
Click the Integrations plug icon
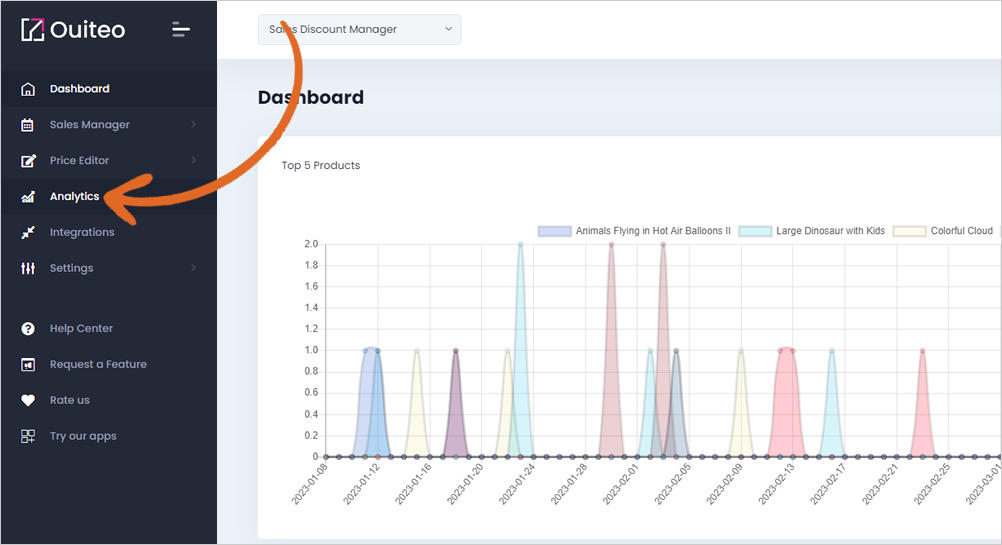(x=27, y=233)
